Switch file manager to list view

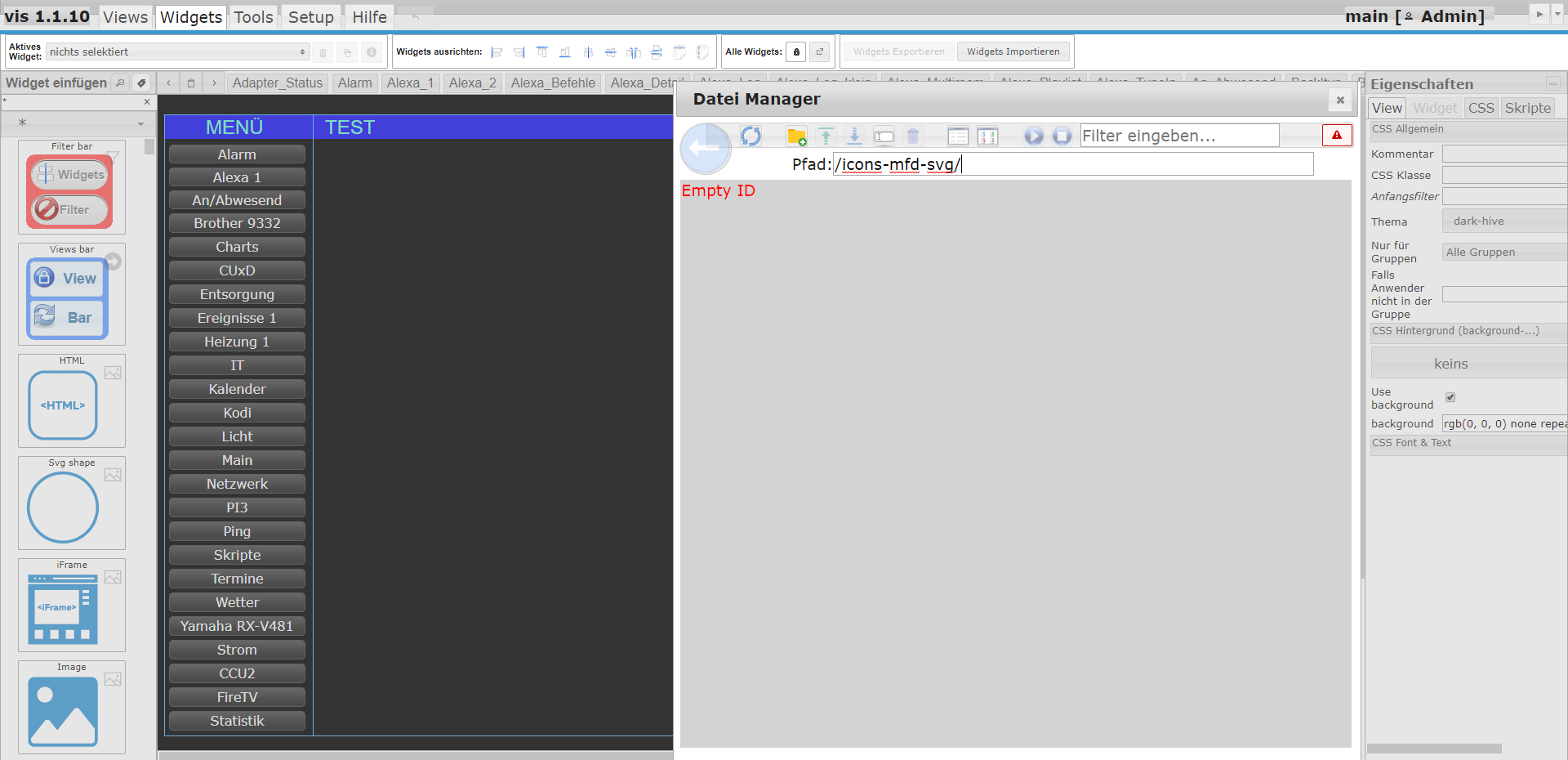(x=958, y=136)
